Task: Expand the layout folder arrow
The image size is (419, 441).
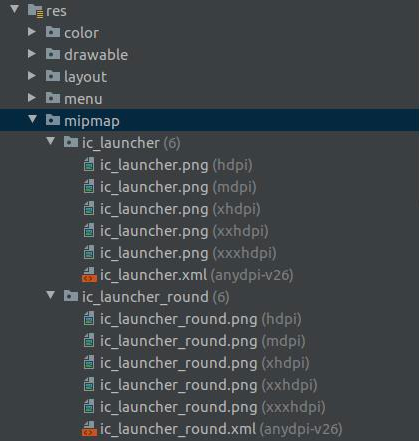Action: click(x=32, y=76)
